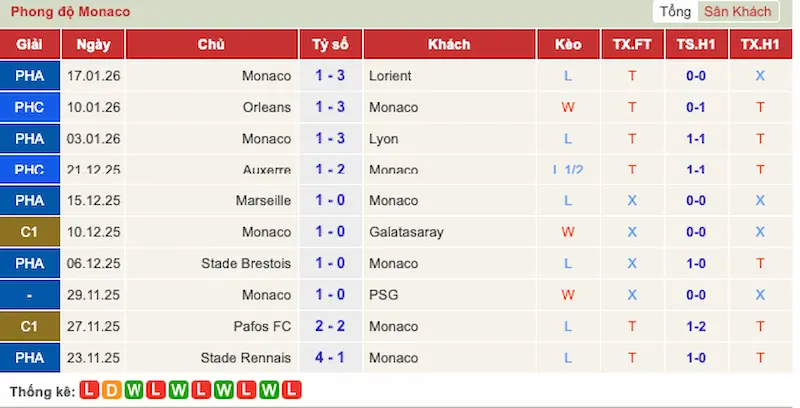Viewport: 800px width, 408px height.
Task: Click the dash league badge in the PSG row
Action: point(30,295)
